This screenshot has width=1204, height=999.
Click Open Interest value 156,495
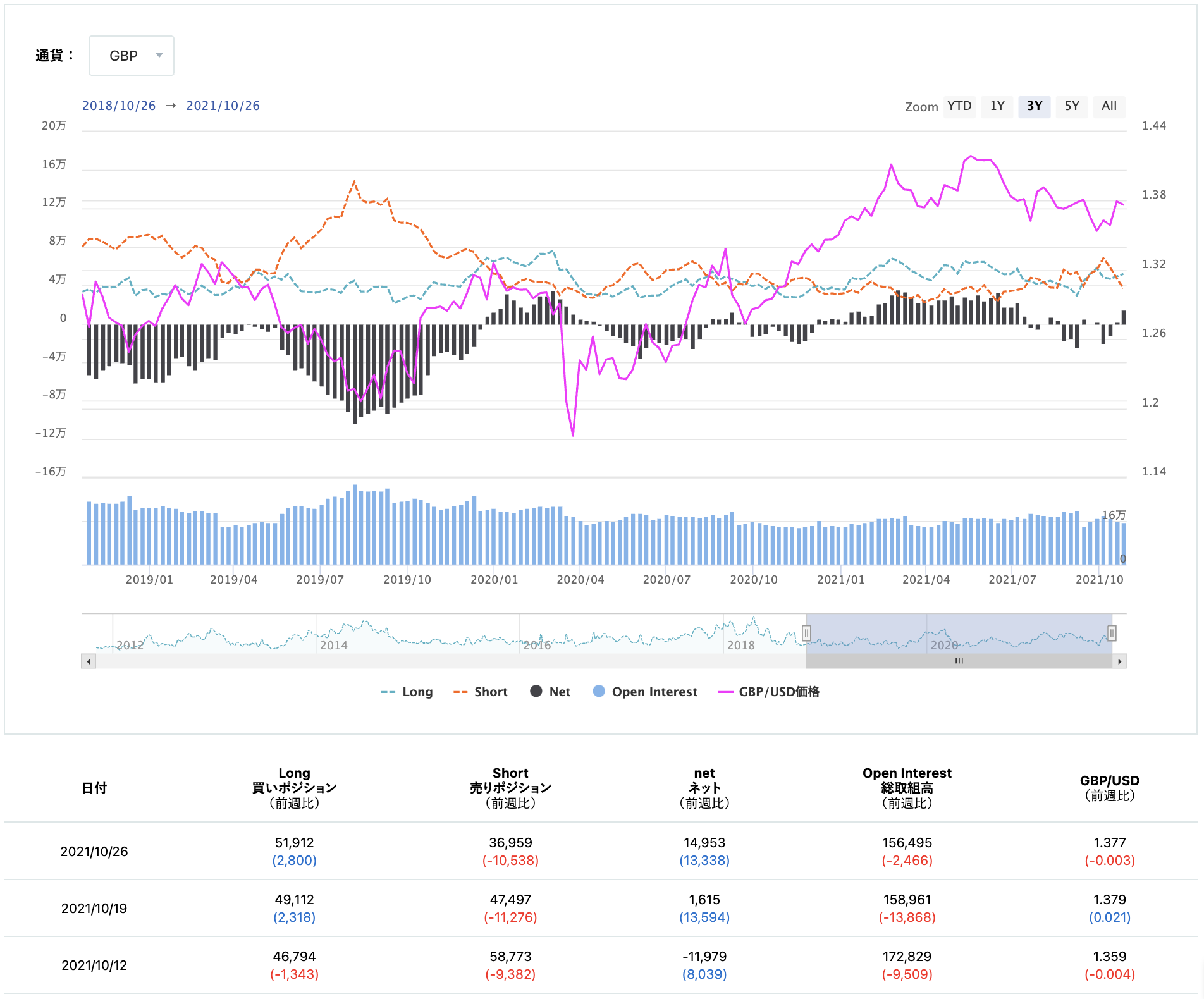click(x=907, y=843)
